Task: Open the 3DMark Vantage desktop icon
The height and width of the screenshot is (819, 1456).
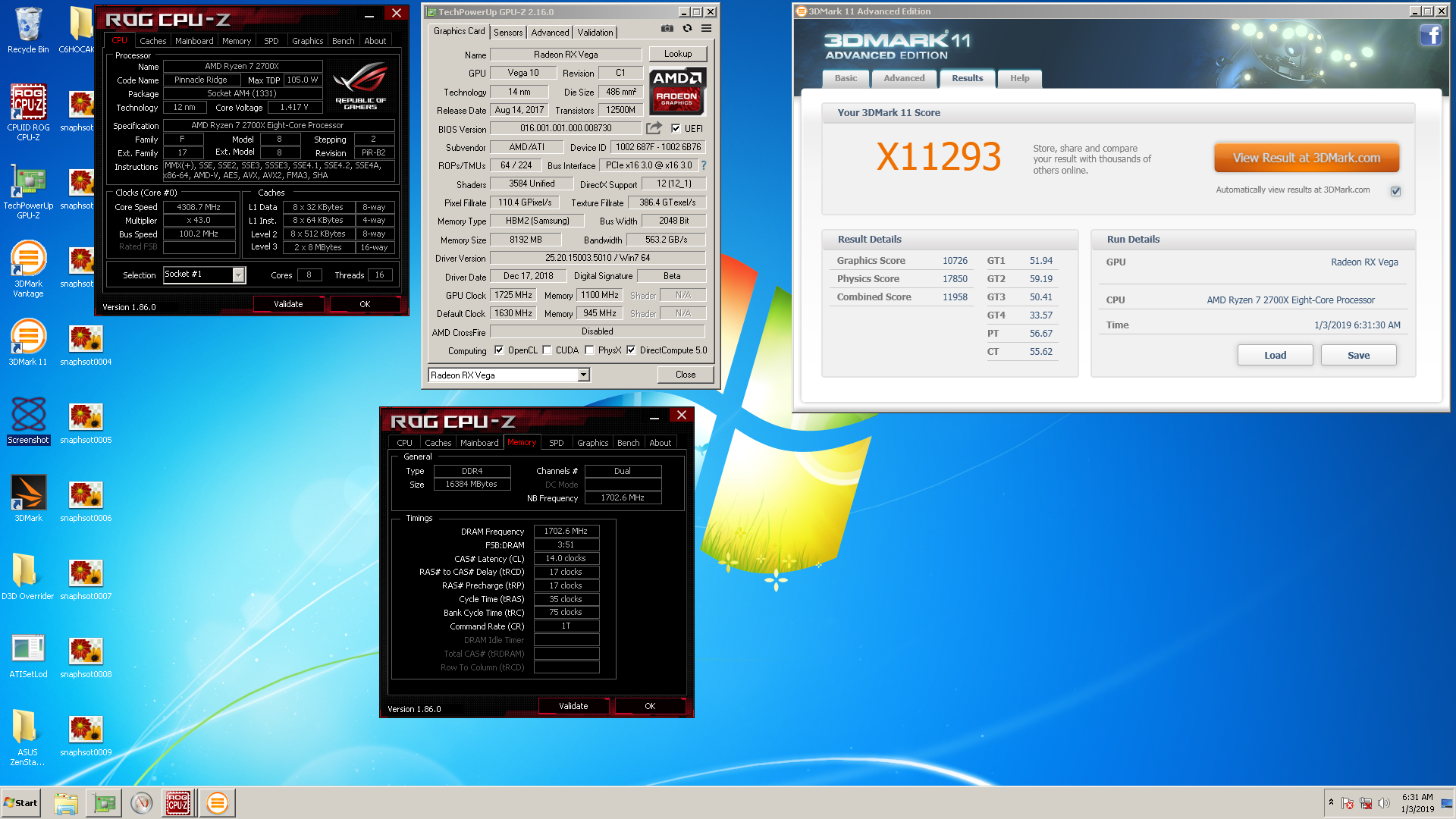Action: point(28,269)
